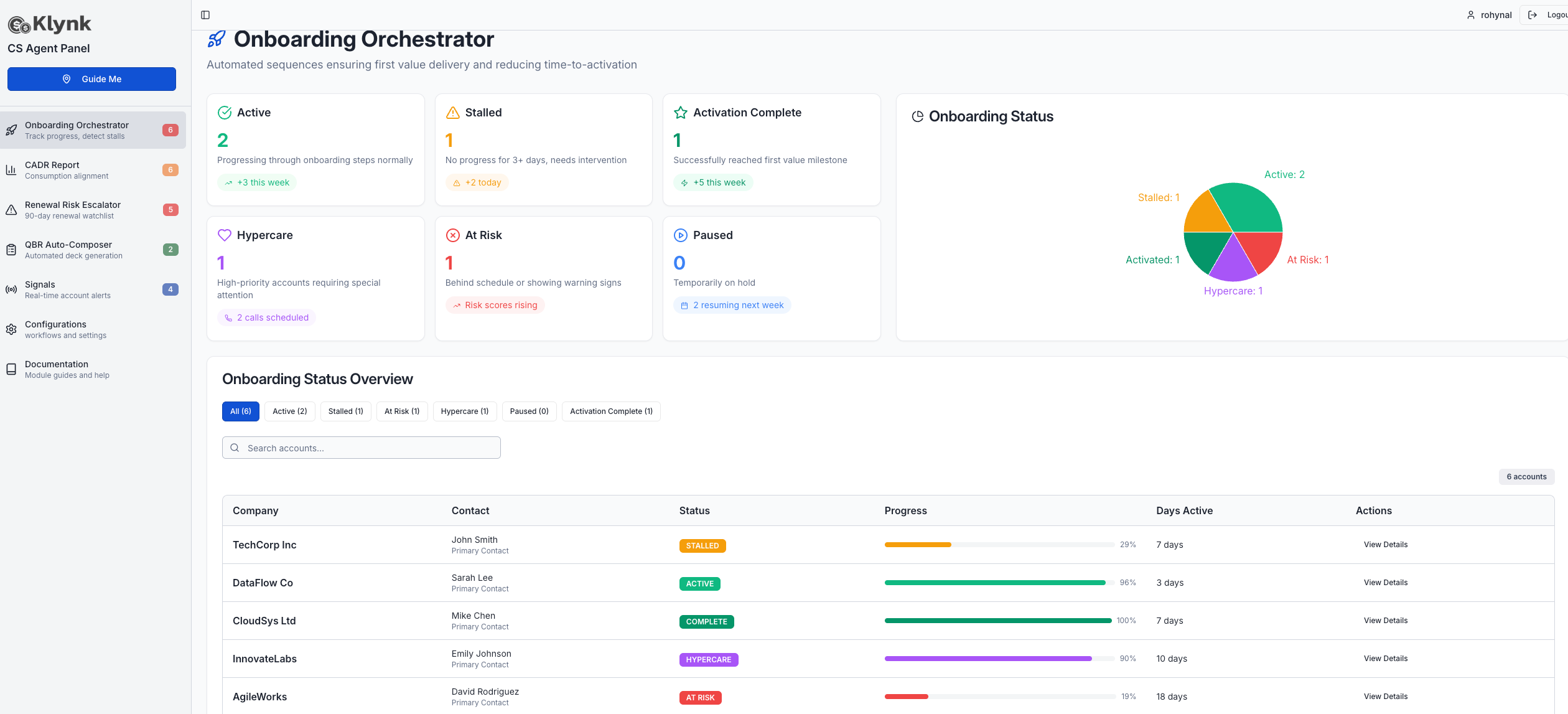
Task: Click DataFlow Co progress bar
Action: [x=999, y=583]
